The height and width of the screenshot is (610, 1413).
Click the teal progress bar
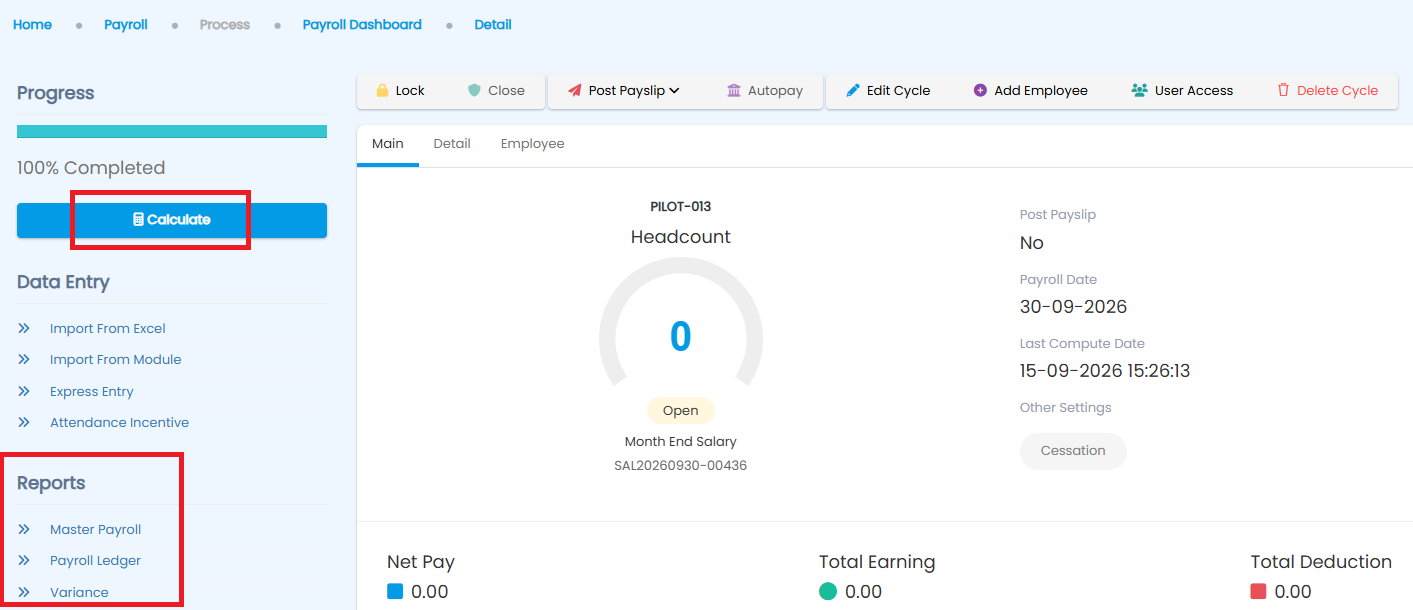[172, 131]
